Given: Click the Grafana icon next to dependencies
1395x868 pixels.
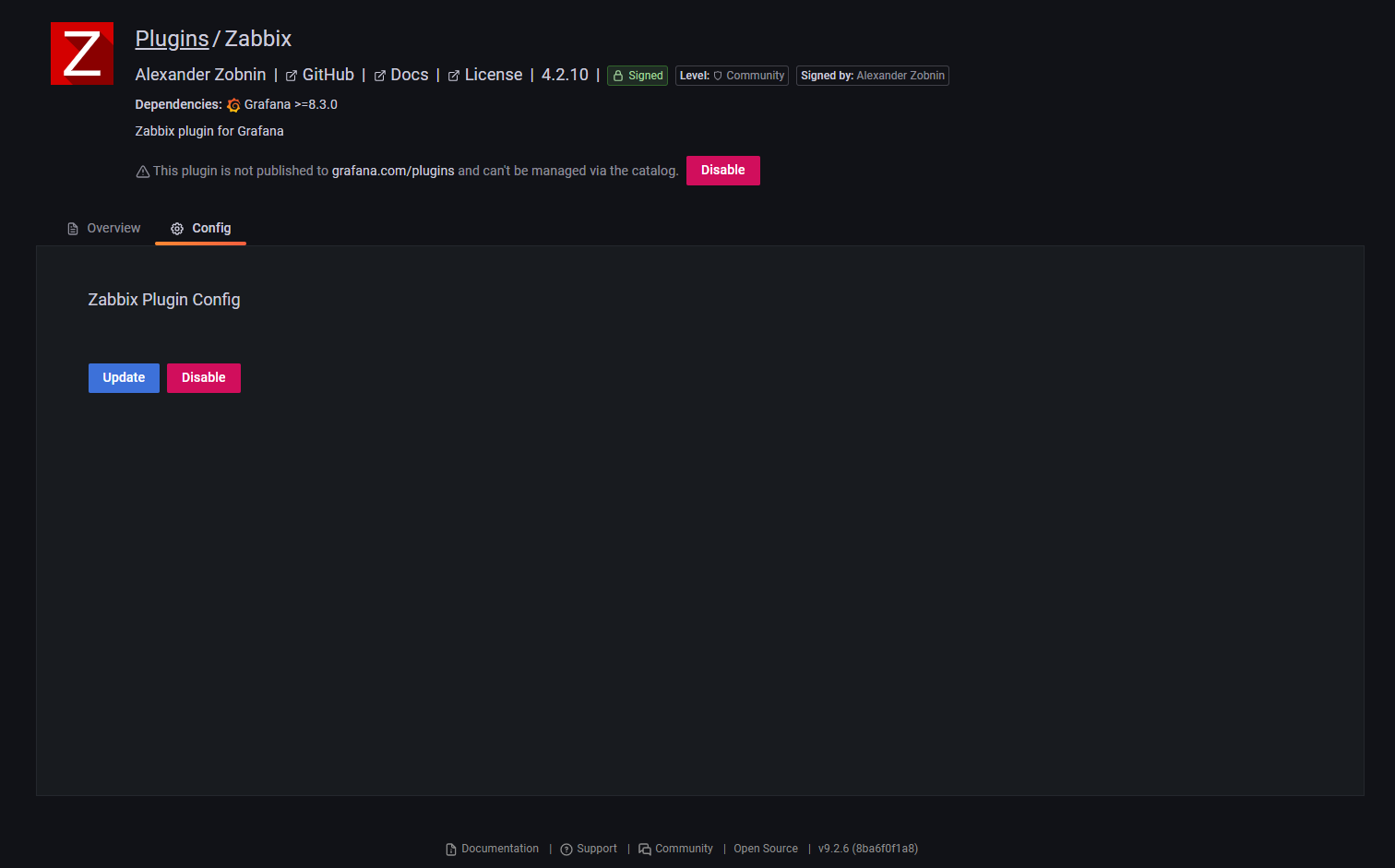Looking at the screenshot, I should [233, 104].
